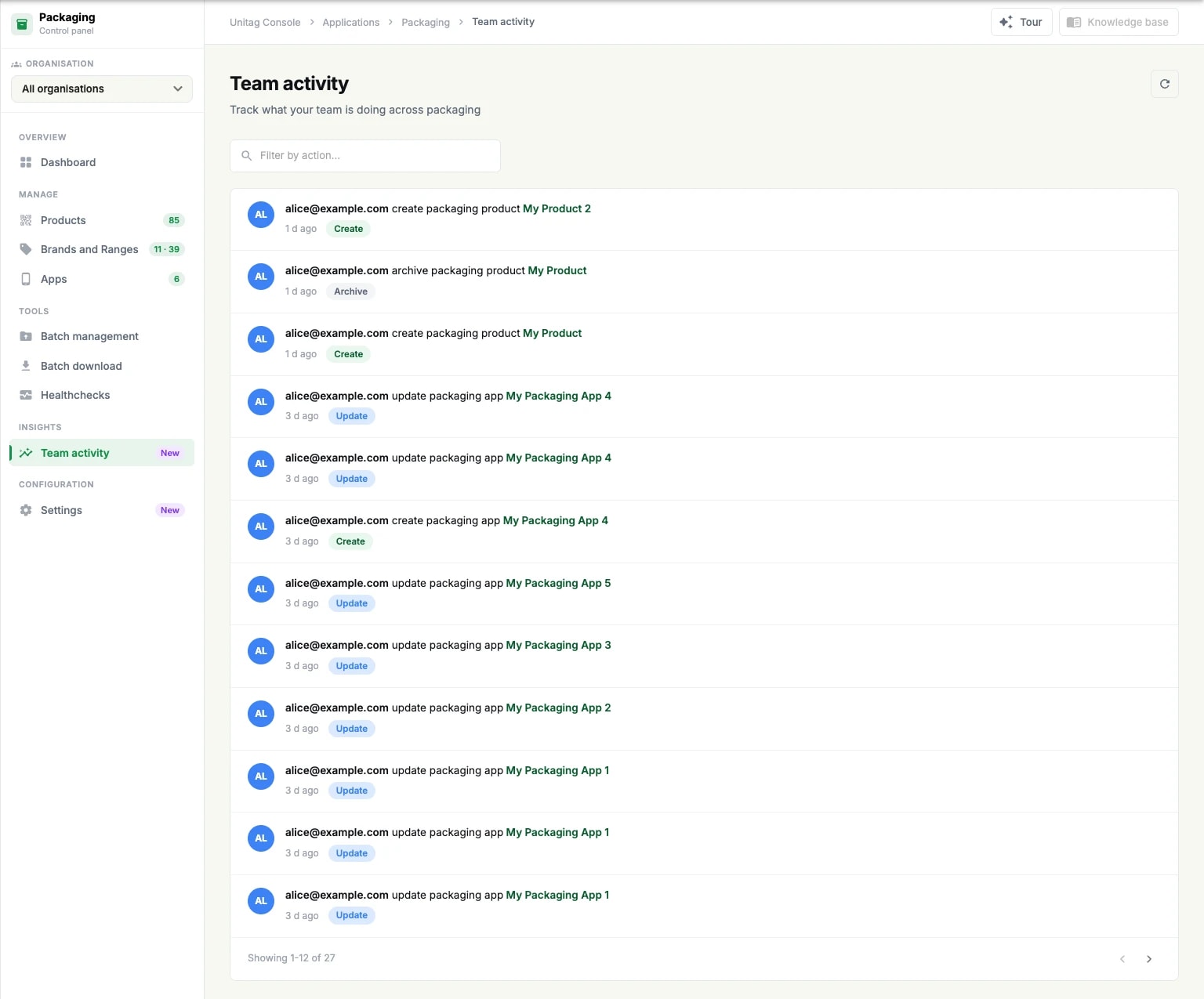The image size is (1204, 999).
Task: Click the organisation icon beside ORGANISATION label
Action: tap(16, 64)
